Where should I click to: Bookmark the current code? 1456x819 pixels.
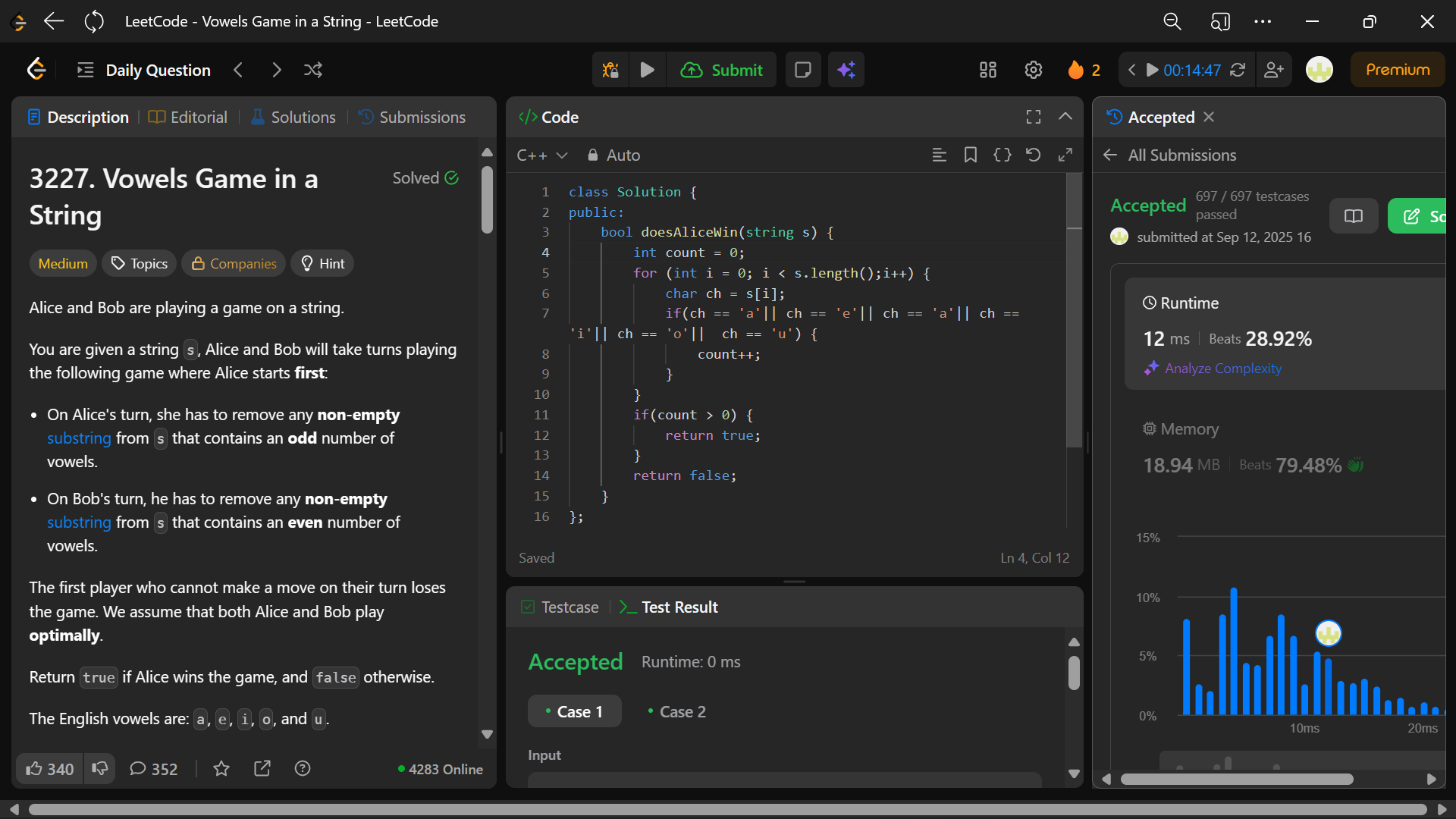970,155
